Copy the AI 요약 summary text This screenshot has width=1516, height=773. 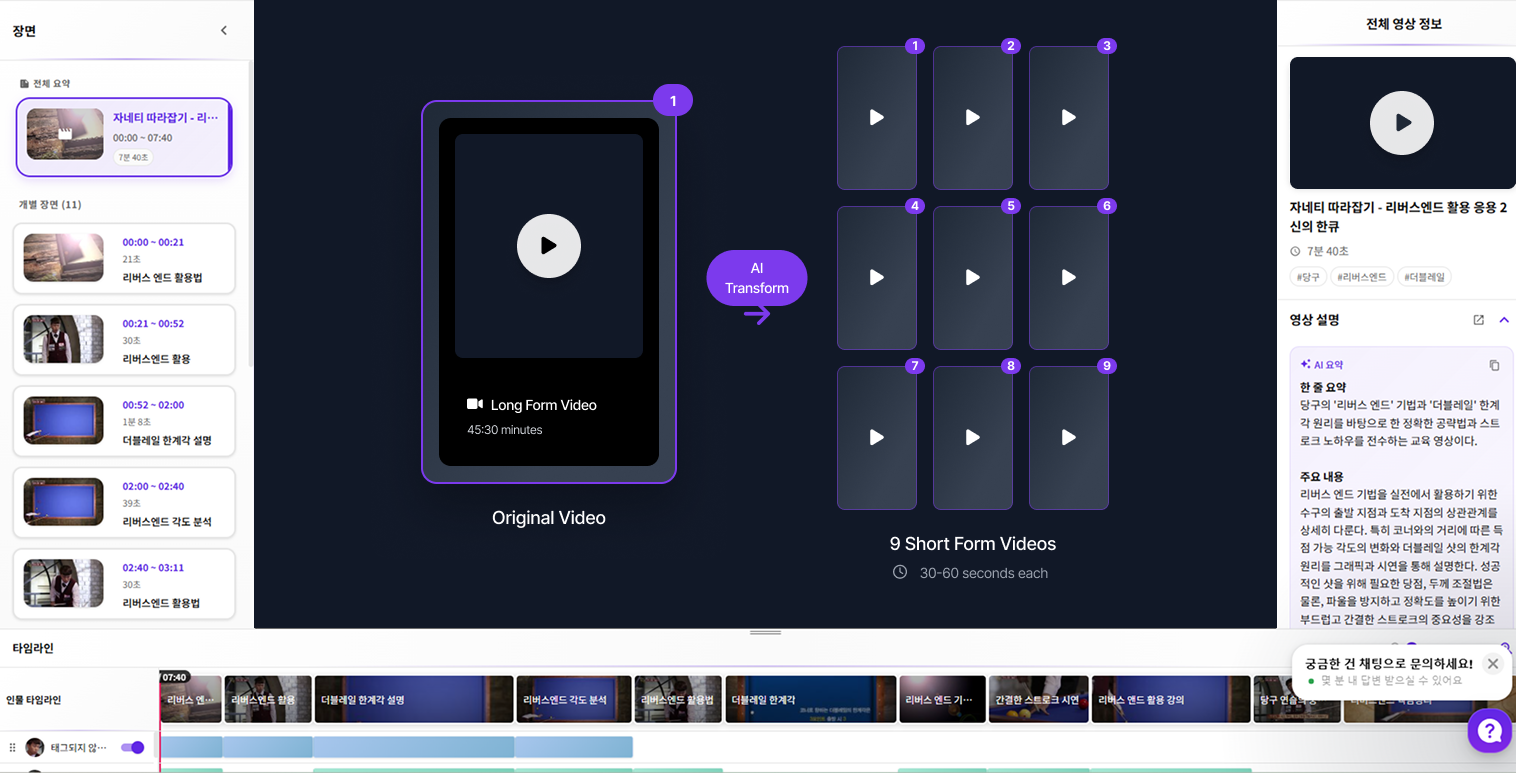coord(1494,365)
